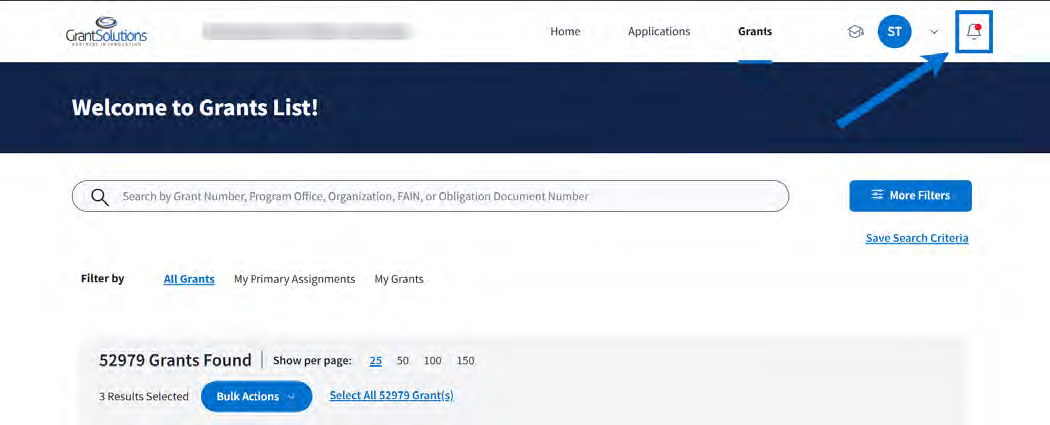
Task: Click the notification bell icon
Action: 973,32
